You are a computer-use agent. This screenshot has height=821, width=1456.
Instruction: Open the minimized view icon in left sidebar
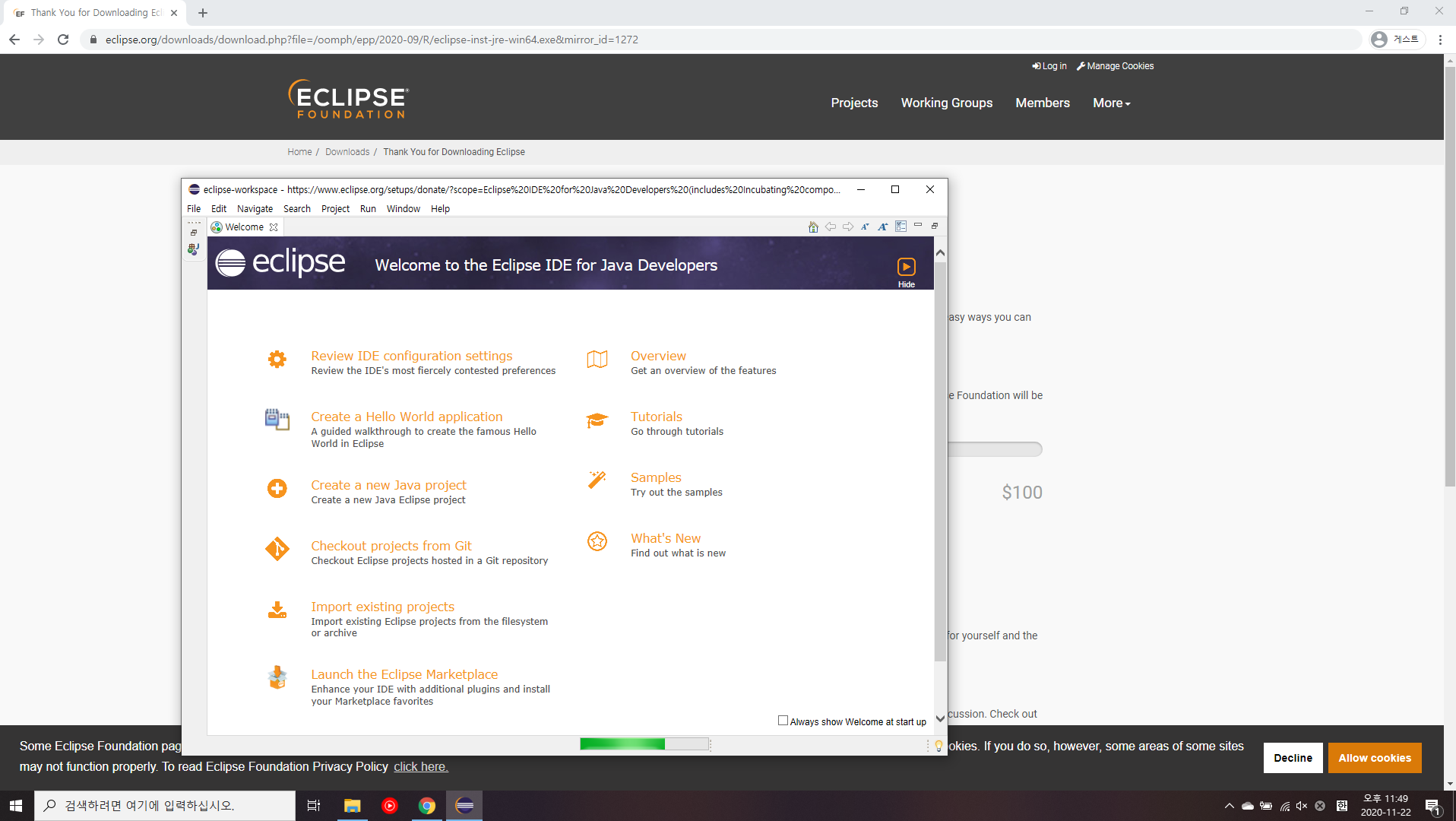194,249
